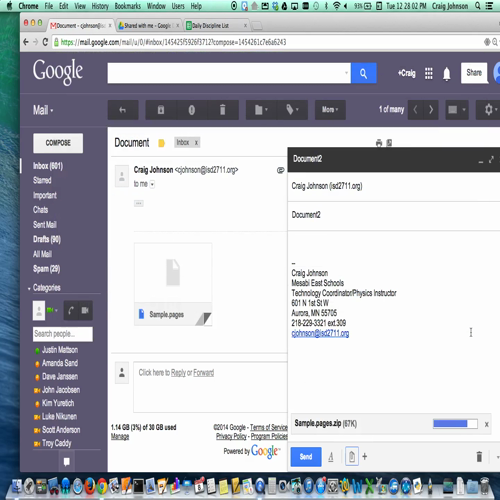Open the Labels tag dropdown
Image resolution: width=500 pixels, height=500 pixels.
[x=292, y=110]
